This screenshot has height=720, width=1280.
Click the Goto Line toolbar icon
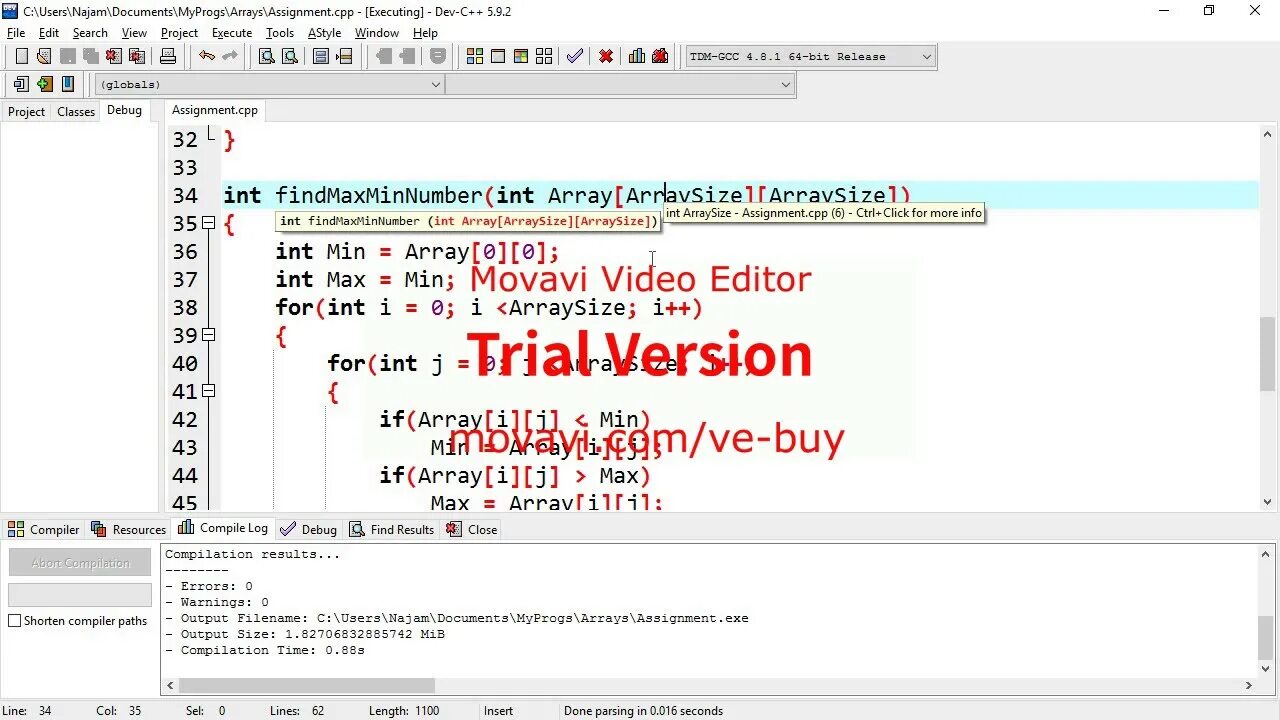click(x=344, y=56)
